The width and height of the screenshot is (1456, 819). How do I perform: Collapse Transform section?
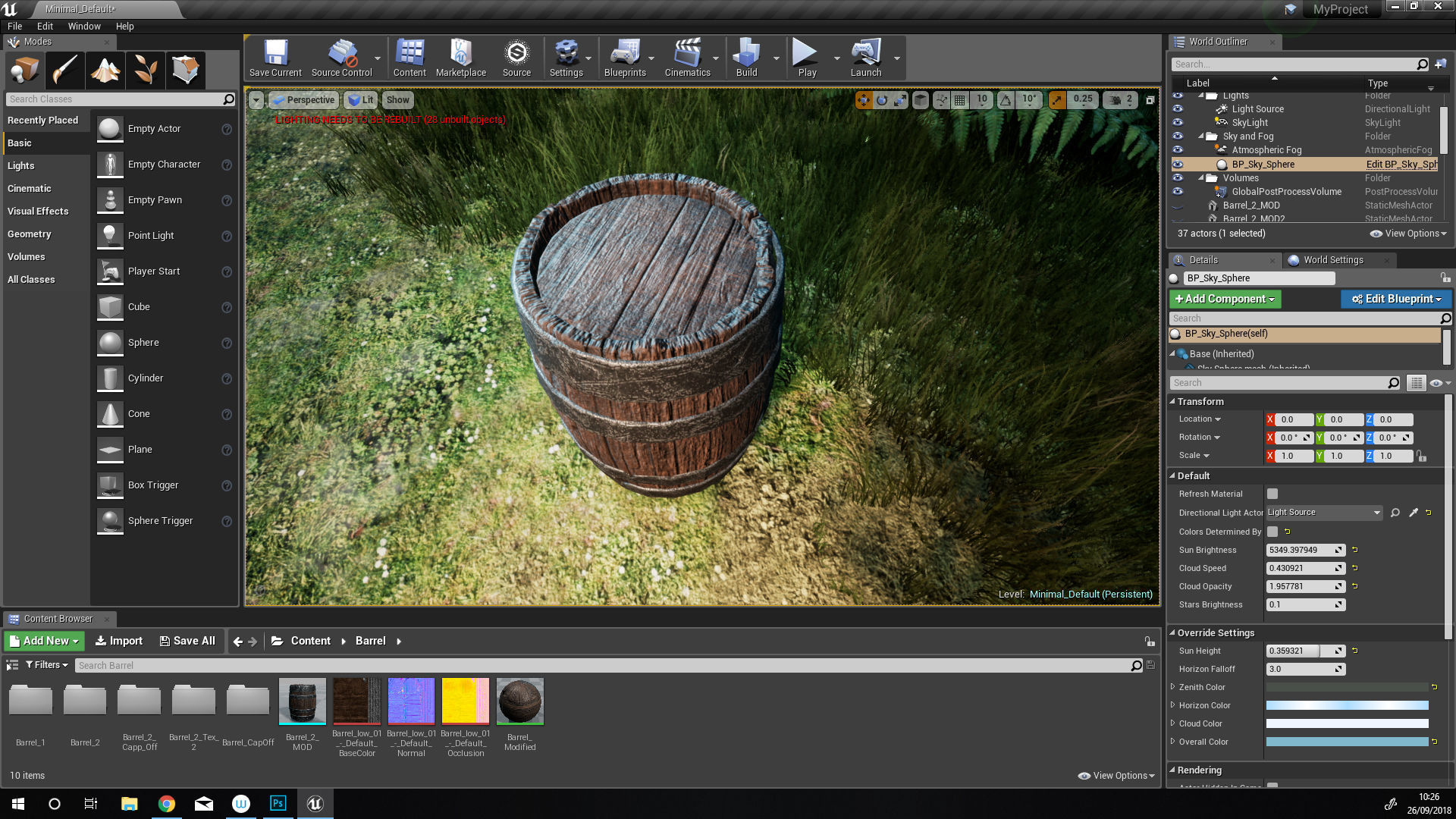point(1172,402)
